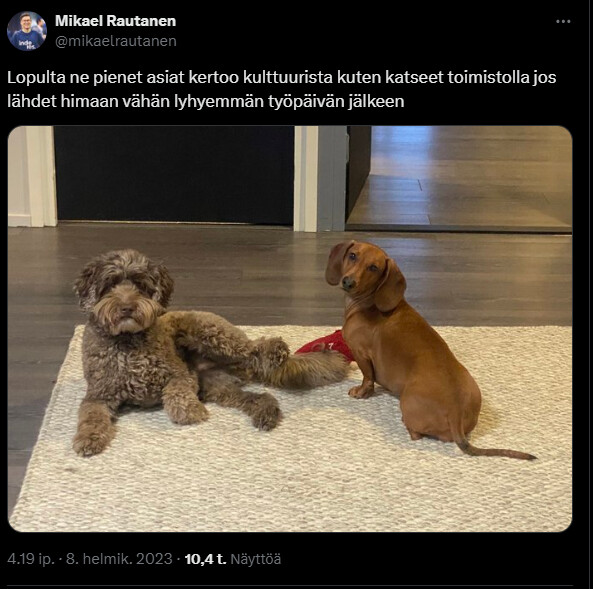Image resolution: width=593 pixels, height=589 pixels.
Task: Click the dachshund's tail on the rug
Action: (494, 449)
